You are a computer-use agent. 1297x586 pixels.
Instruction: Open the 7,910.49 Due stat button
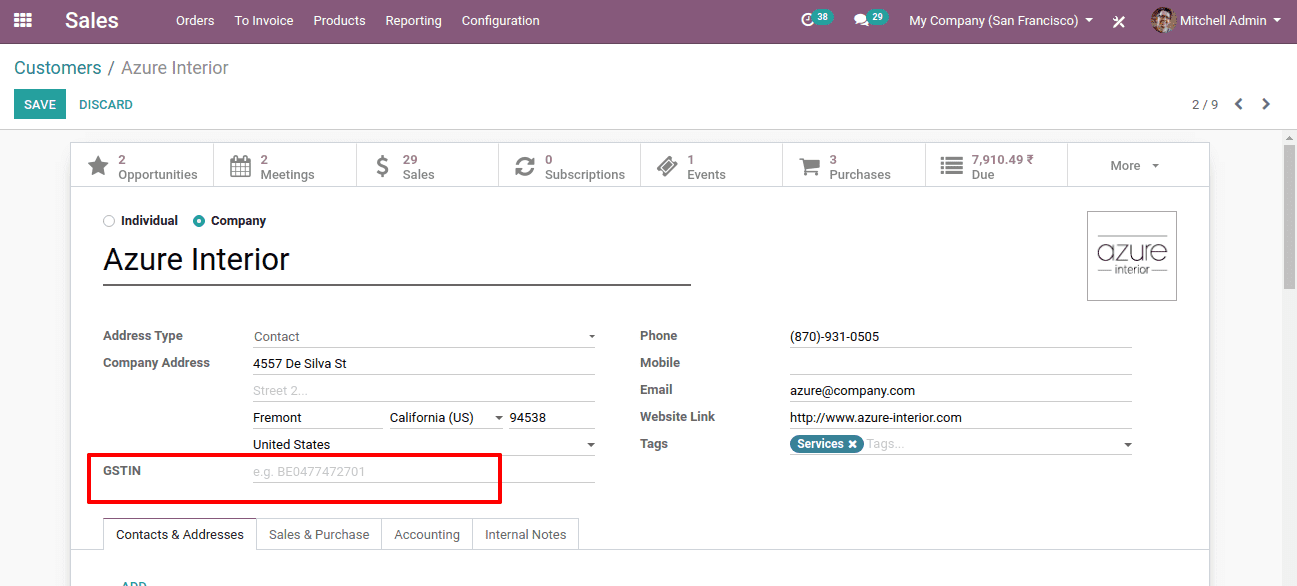(997, 166)
